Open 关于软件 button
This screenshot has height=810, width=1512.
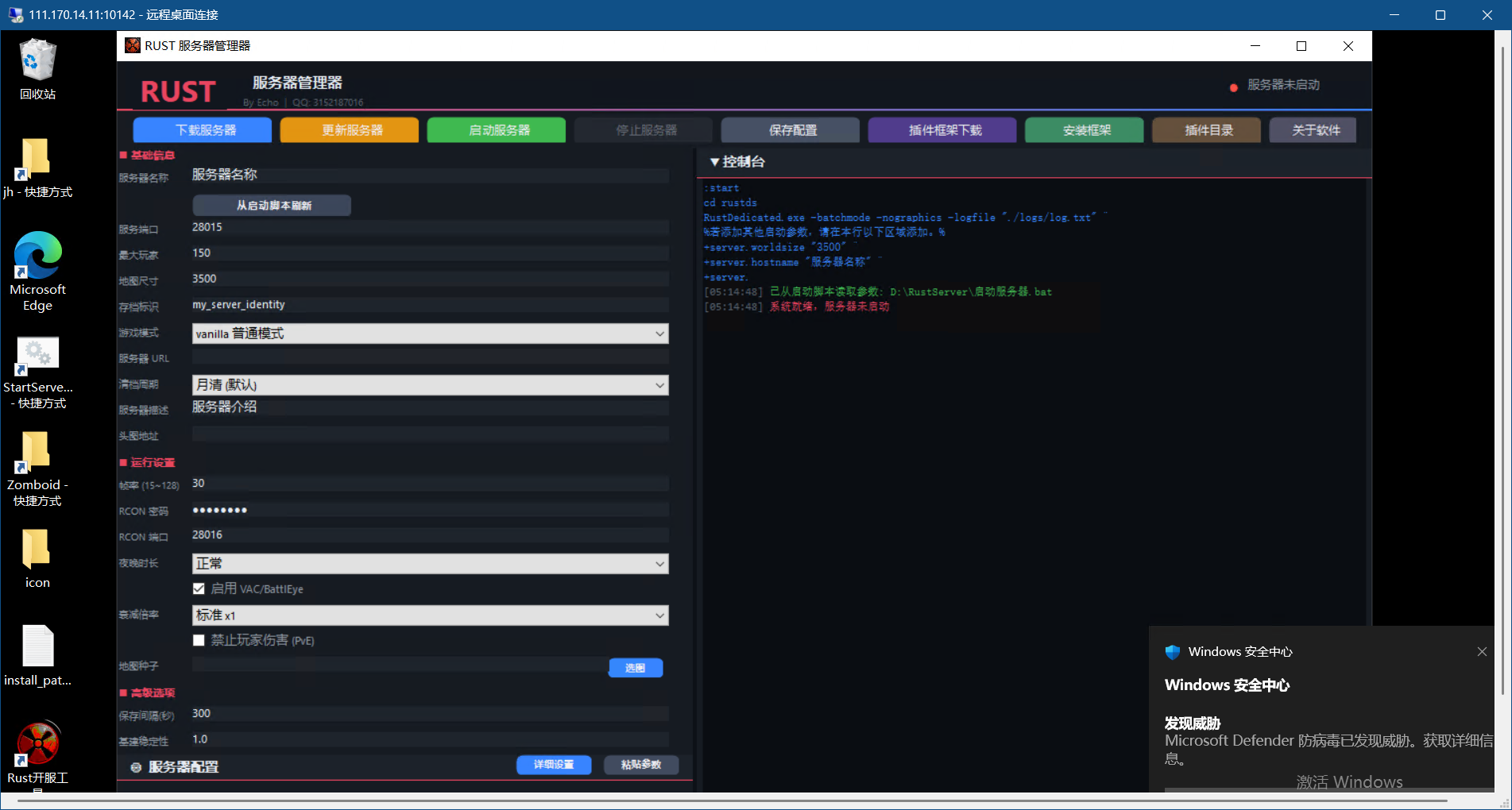(x=1313, y=130)
